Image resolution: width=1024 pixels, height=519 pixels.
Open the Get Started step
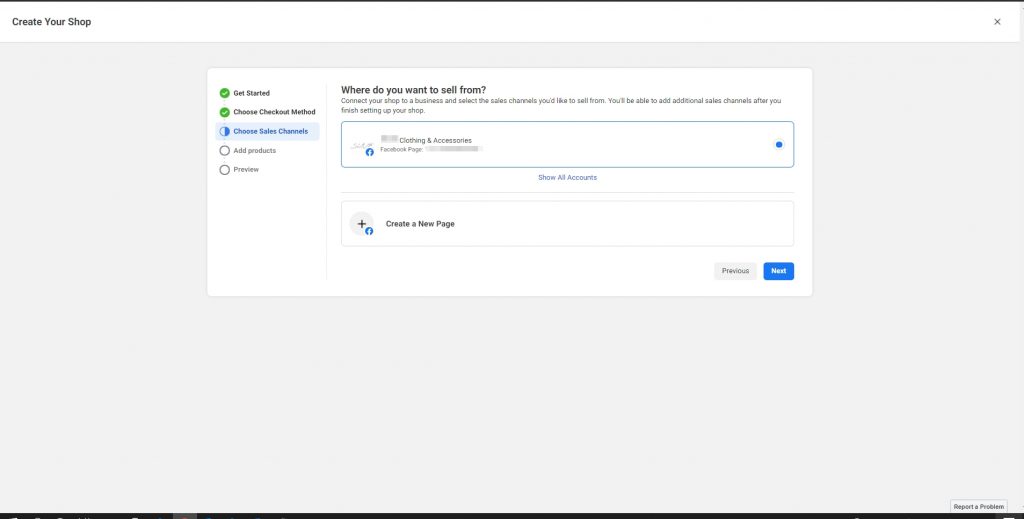[x=251, y=93]
